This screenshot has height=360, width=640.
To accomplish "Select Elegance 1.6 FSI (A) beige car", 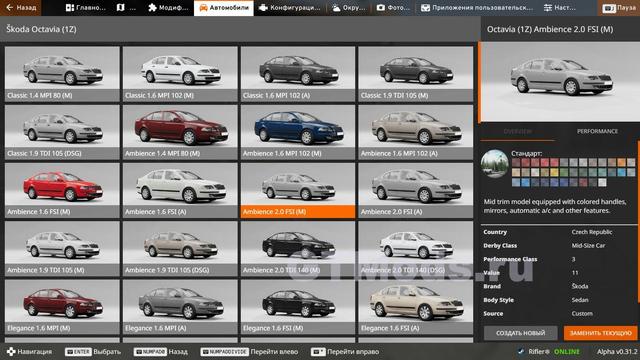I will point(416,307).
